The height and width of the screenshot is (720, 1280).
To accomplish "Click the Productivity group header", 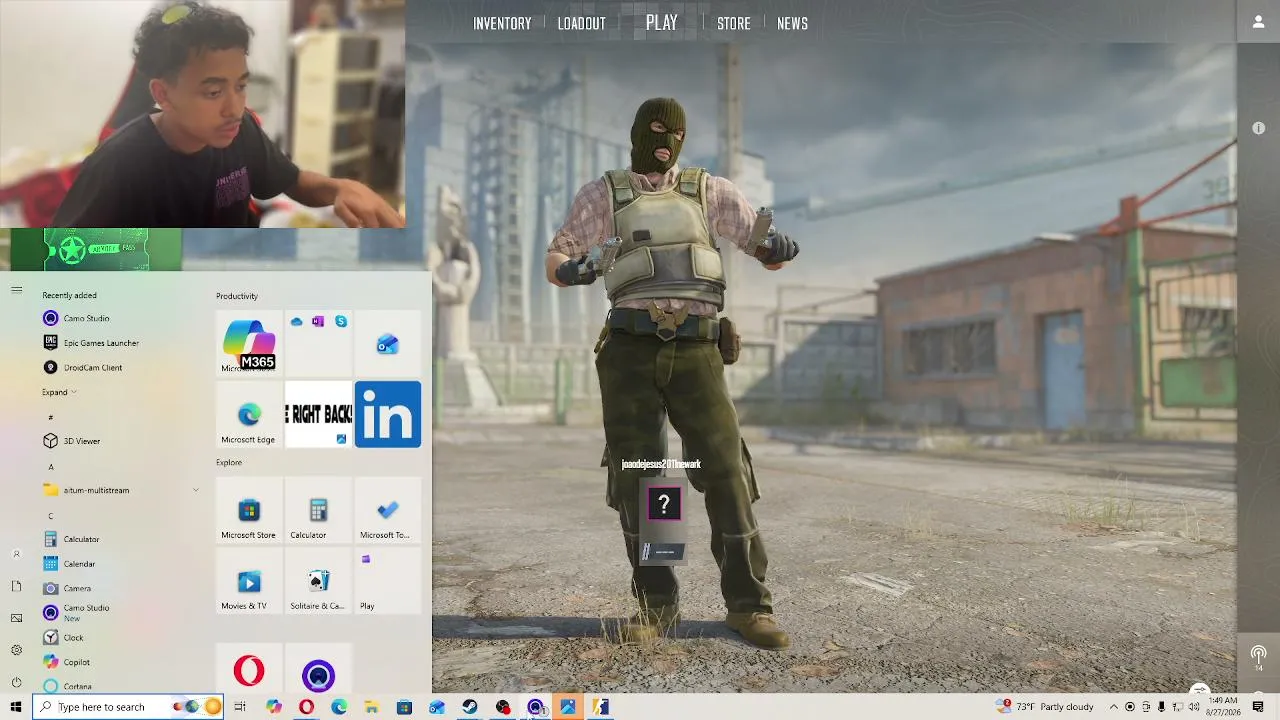I will pyautogui.click(x=237, y=296).
